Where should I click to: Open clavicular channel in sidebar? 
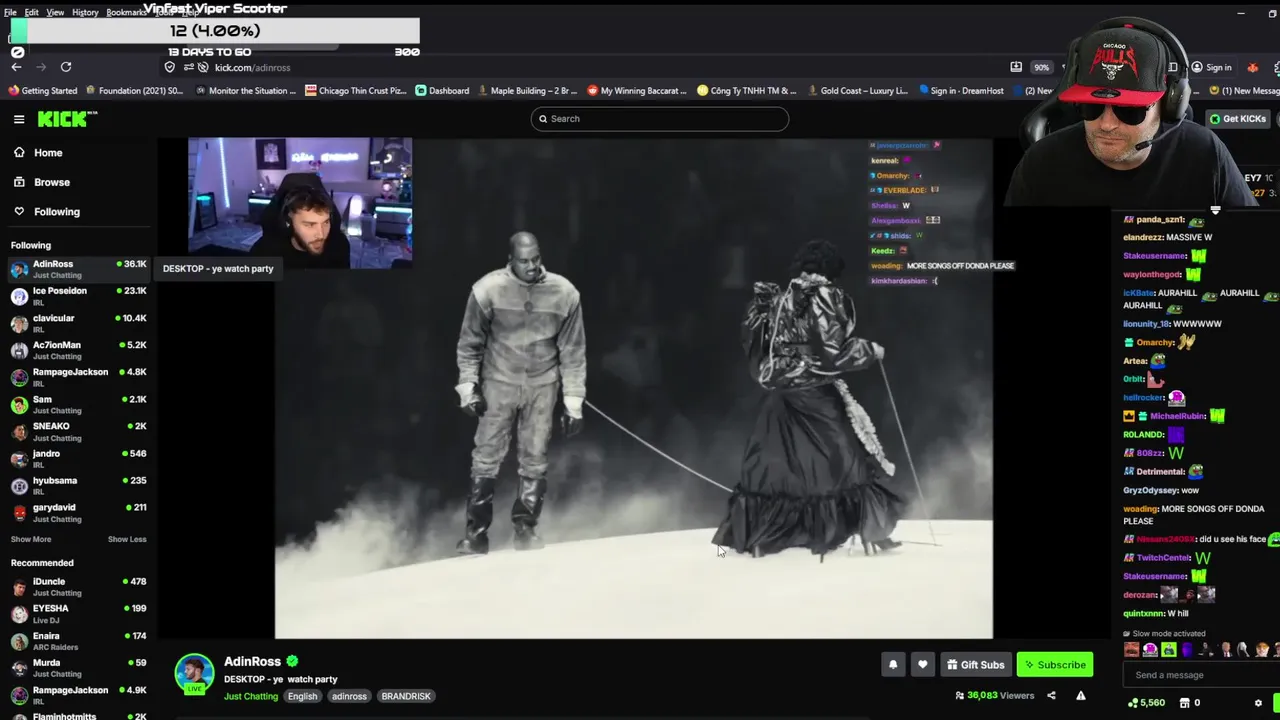[x=78, y=323]
